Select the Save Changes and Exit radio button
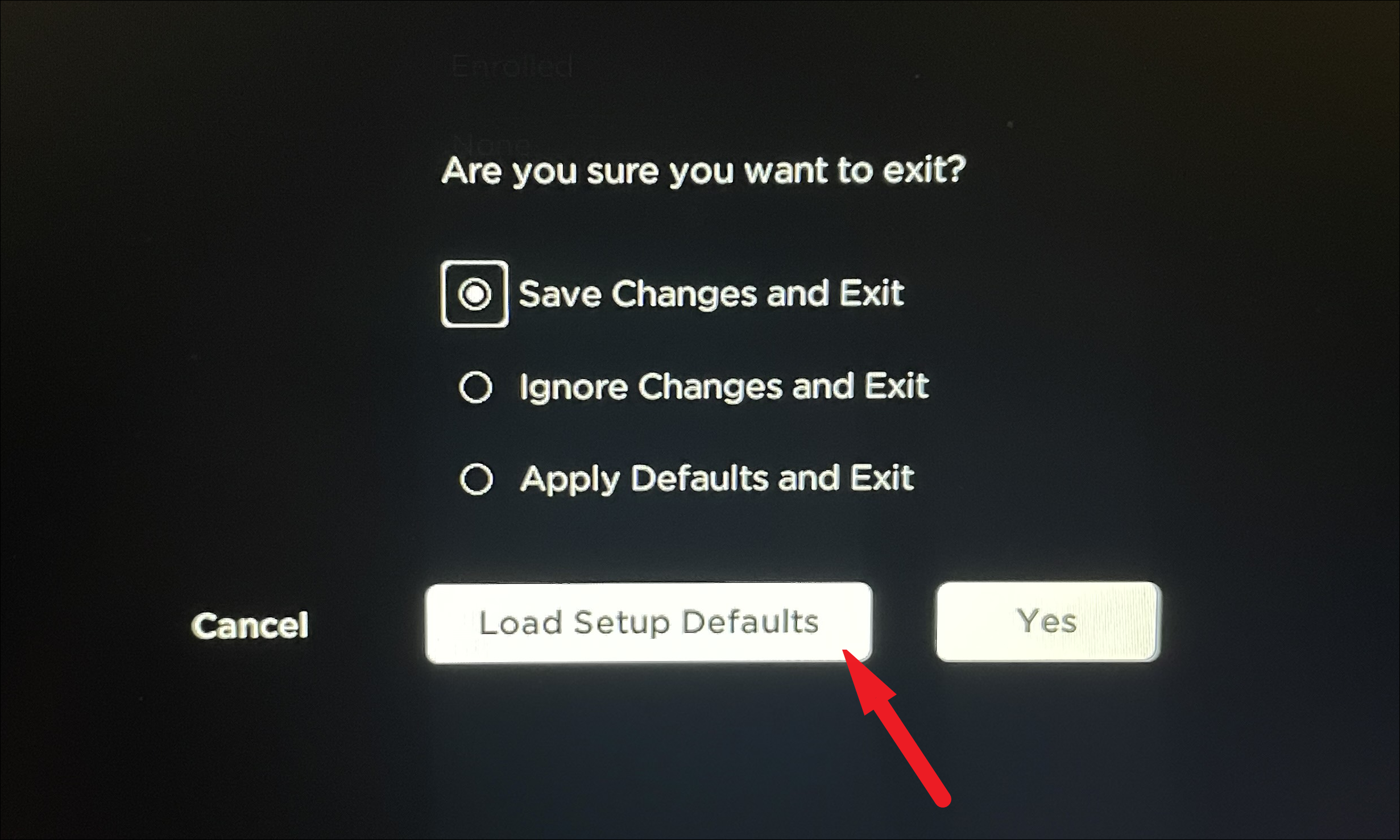1400x840 pixels. [475, 294]
